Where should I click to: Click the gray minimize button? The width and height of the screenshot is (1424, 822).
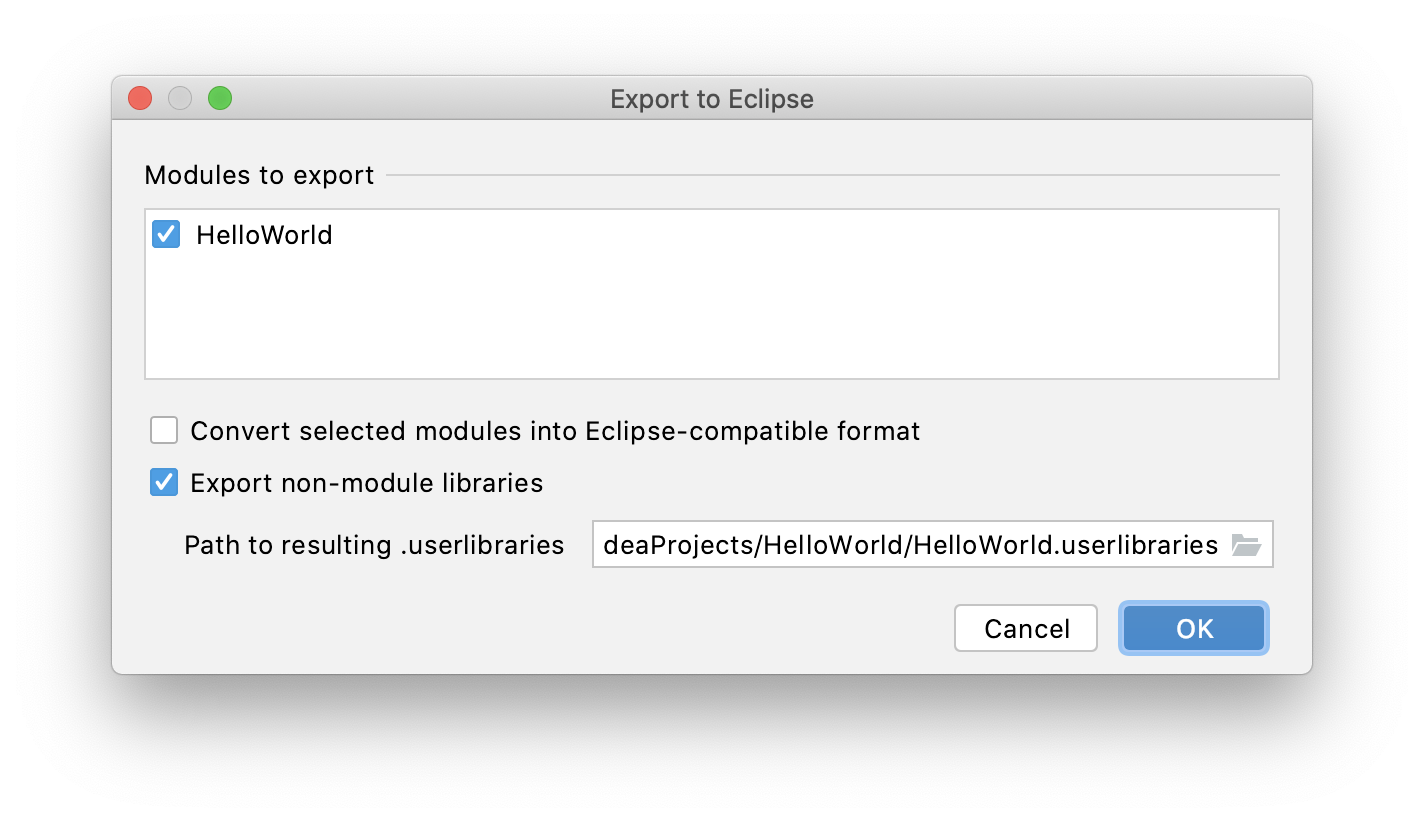tap(179, 98)
